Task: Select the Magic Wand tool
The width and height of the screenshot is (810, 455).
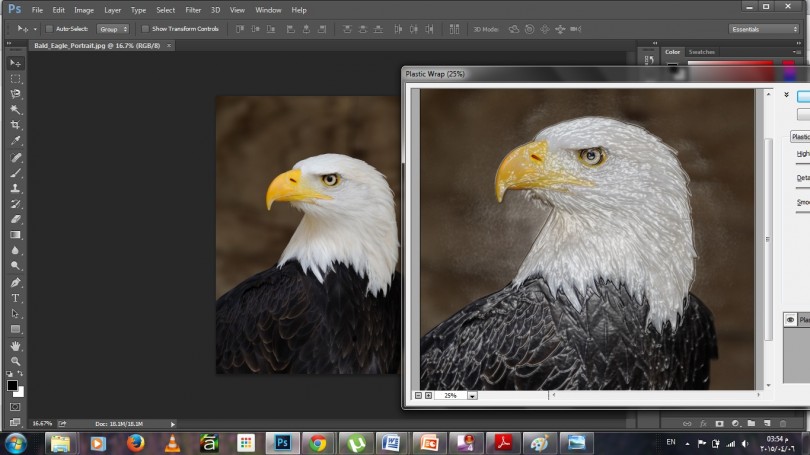Action: click(x=15, y=109)
